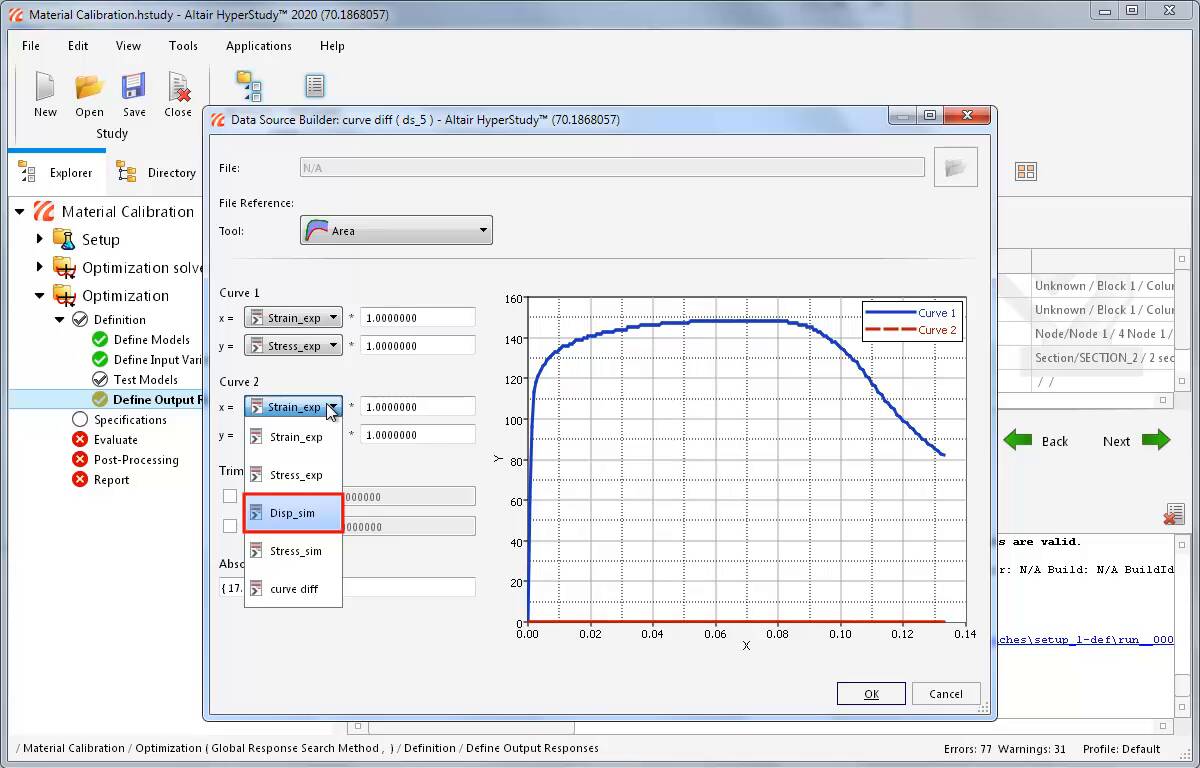Click the list document icon in toolbar

click(x=314, y=86)
